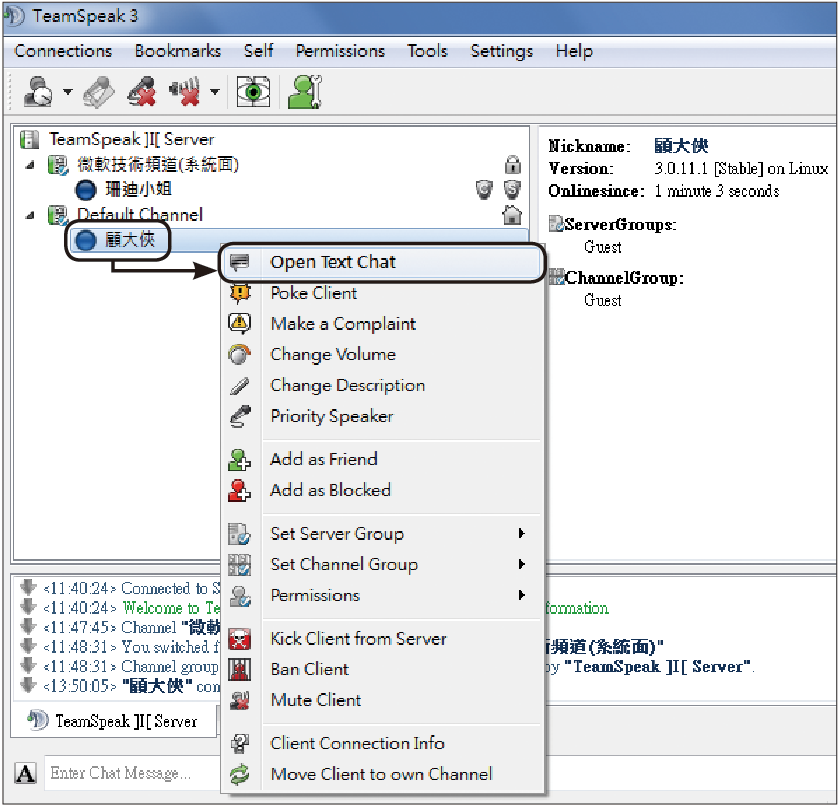Select Change Description menu entry
Screen dimensions: 840x808
[382, 385]
